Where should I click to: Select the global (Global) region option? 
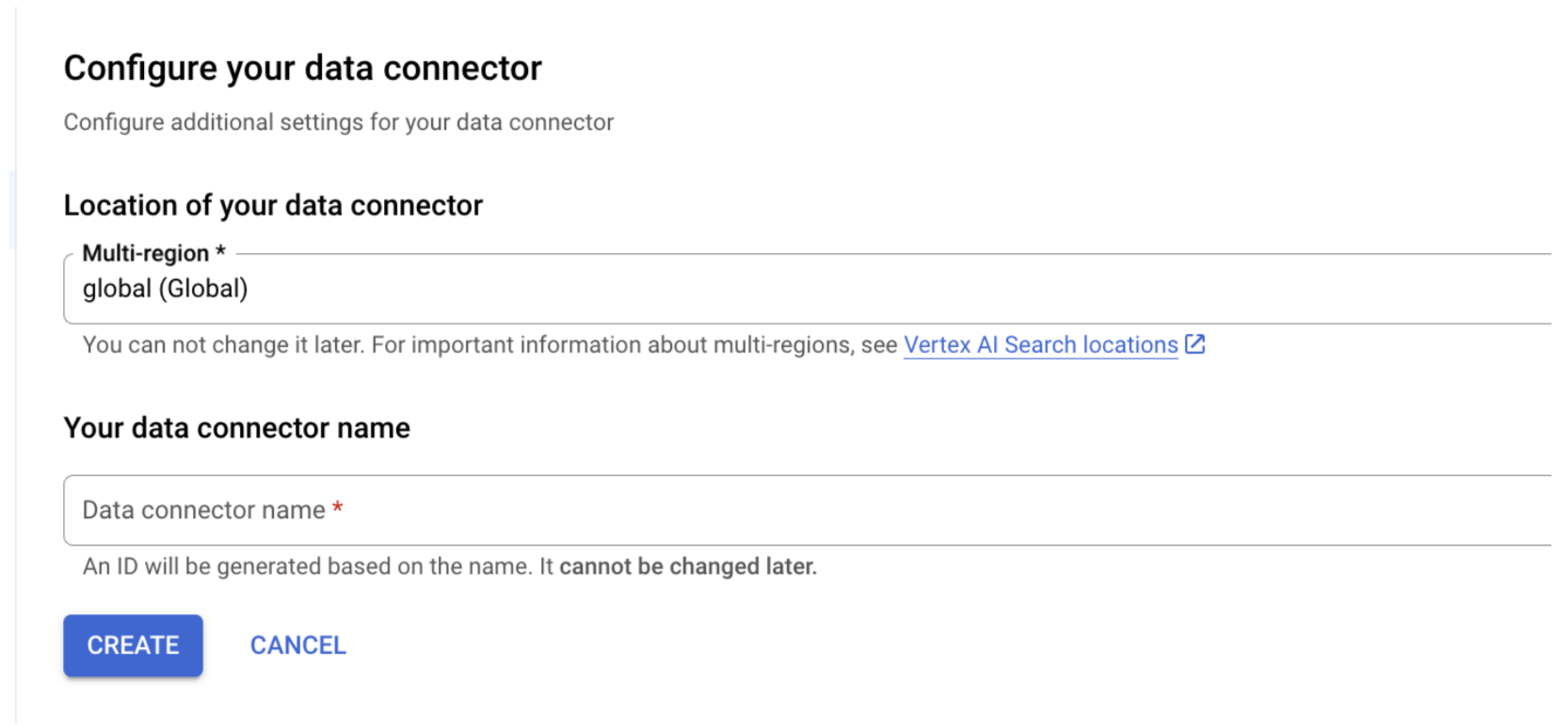pyautogui.click(x=165, y=288)
